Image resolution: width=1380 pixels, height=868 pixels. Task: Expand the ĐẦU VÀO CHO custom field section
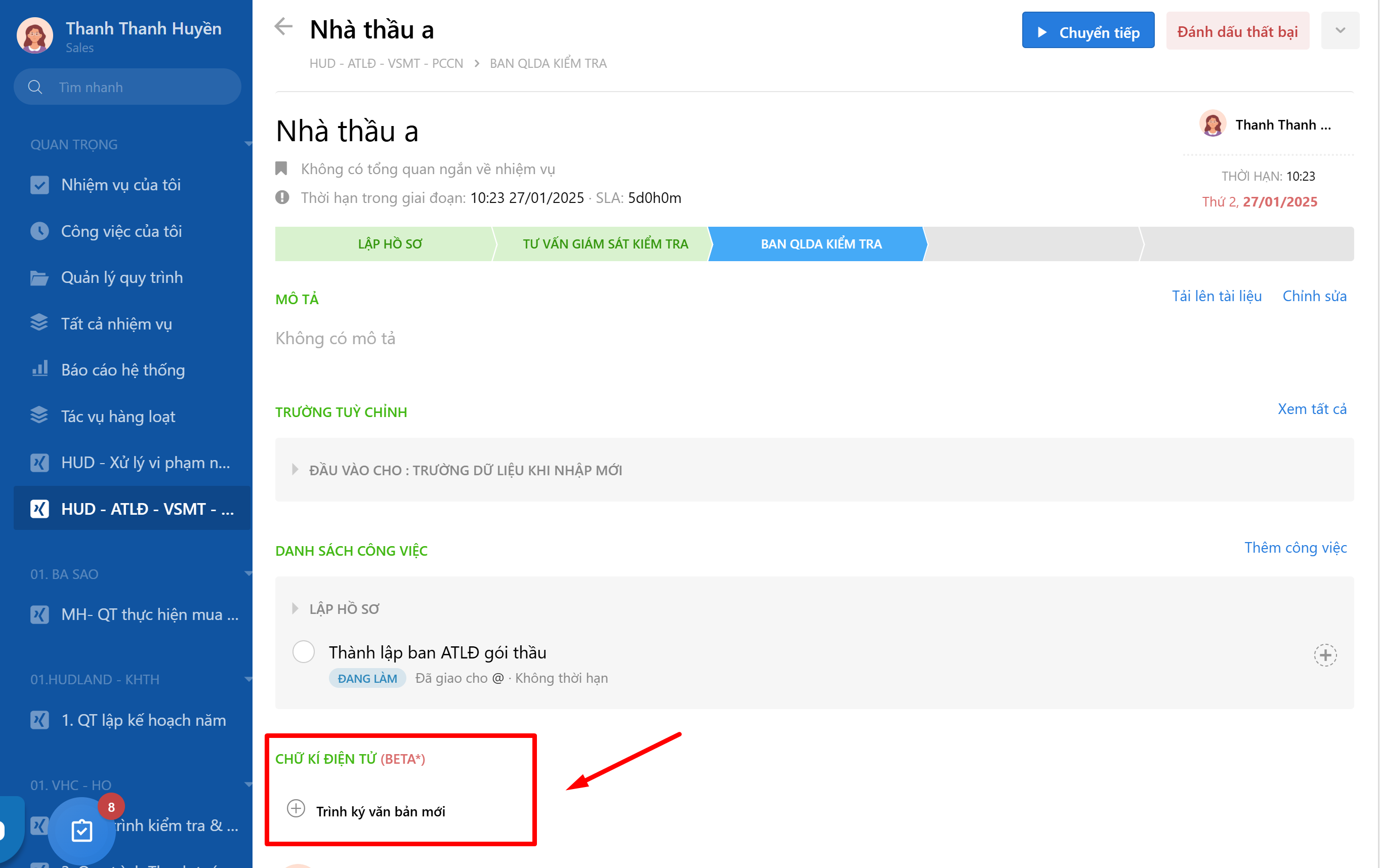295,470
